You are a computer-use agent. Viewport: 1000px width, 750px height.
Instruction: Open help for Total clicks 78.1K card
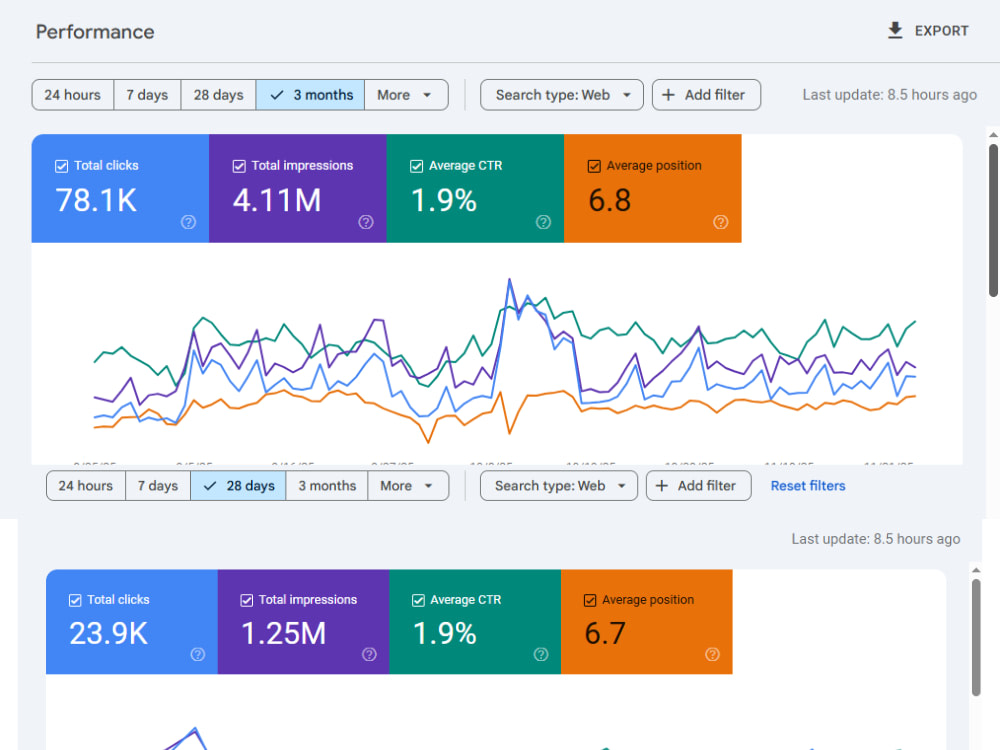(188, 222)
